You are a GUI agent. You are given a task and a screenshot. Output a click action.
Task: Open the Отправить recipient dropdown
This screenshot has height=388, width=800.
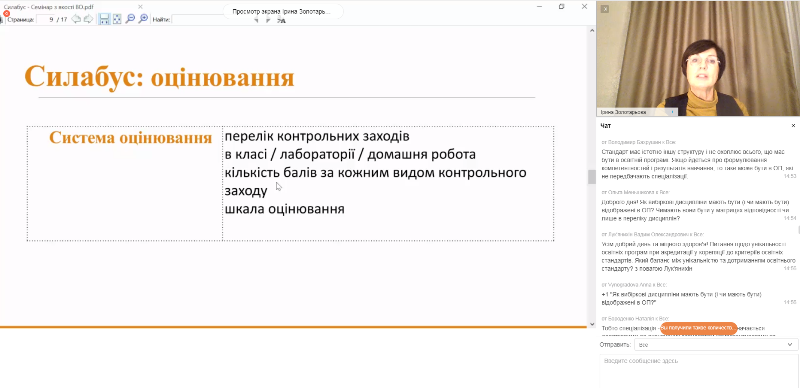716,345
